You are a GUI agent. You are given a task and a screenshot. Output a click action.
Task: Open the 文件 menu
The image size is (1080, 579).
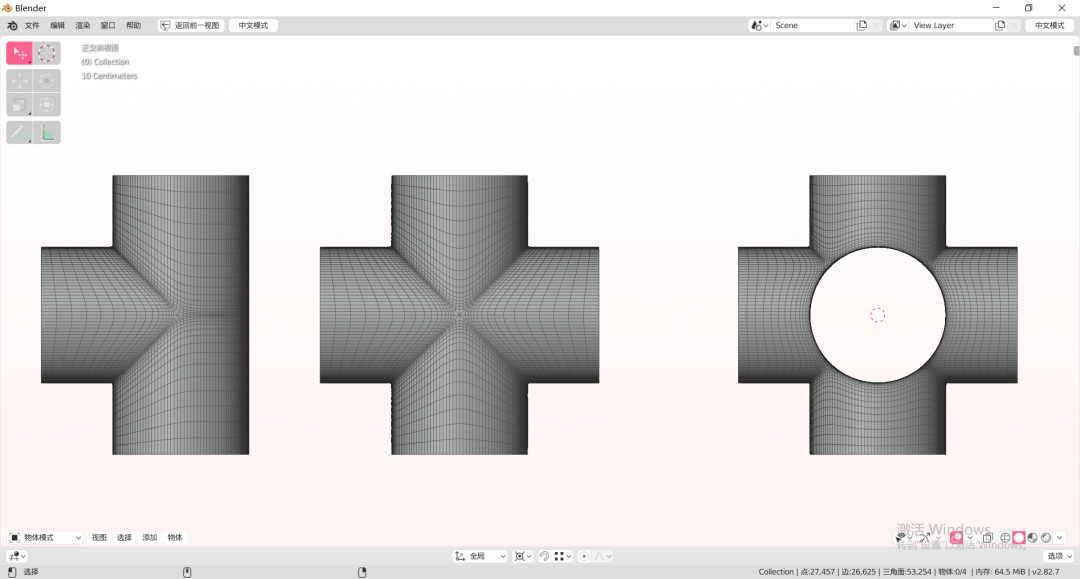[32, 25]
